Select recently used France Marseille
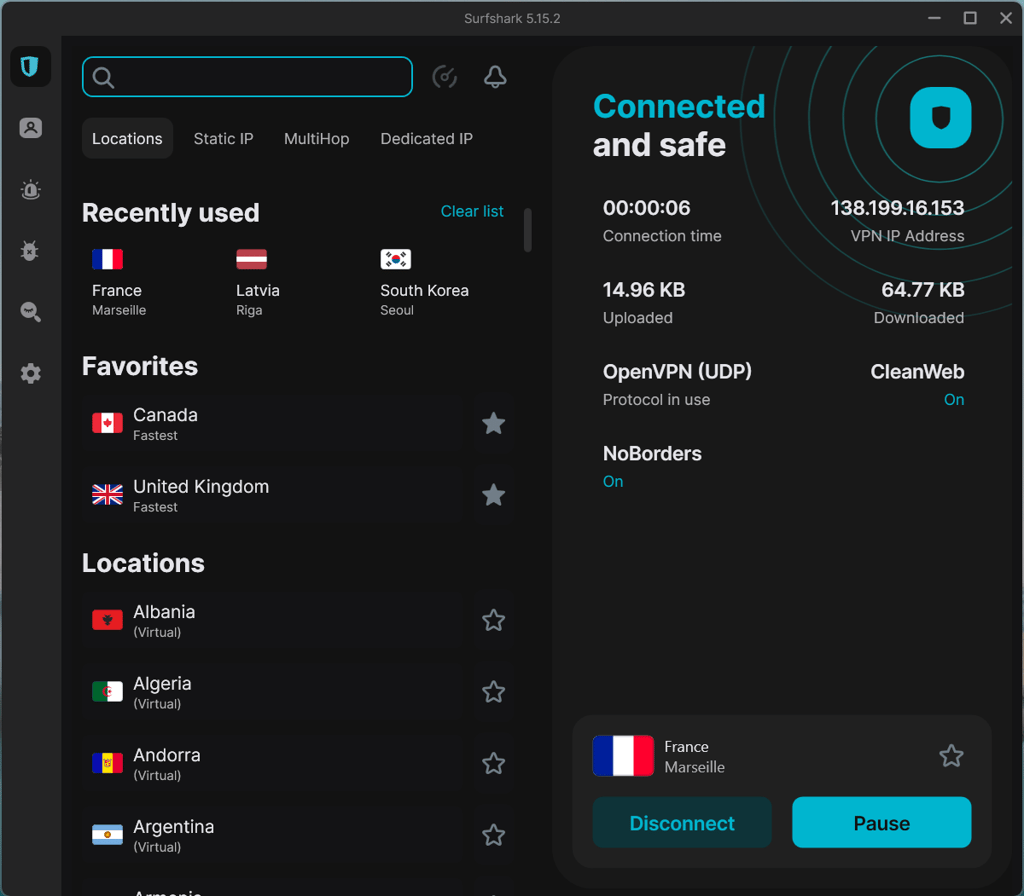The height and width of the screenshot is (896, 1024). (120, 283)
